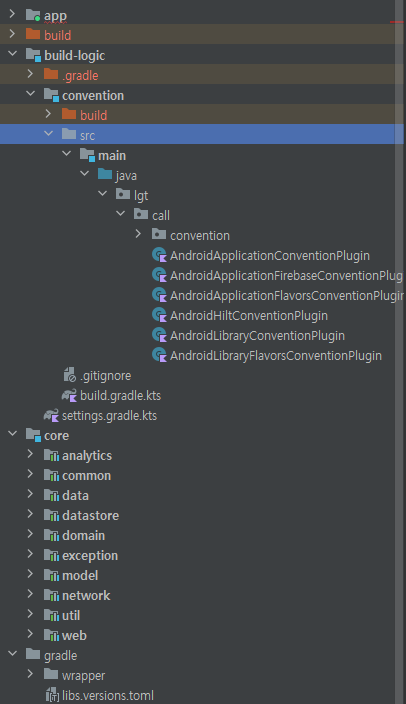The image size is (406, 704).
Task: Click the vertical scrollbar of project tree
Action: 399,352
